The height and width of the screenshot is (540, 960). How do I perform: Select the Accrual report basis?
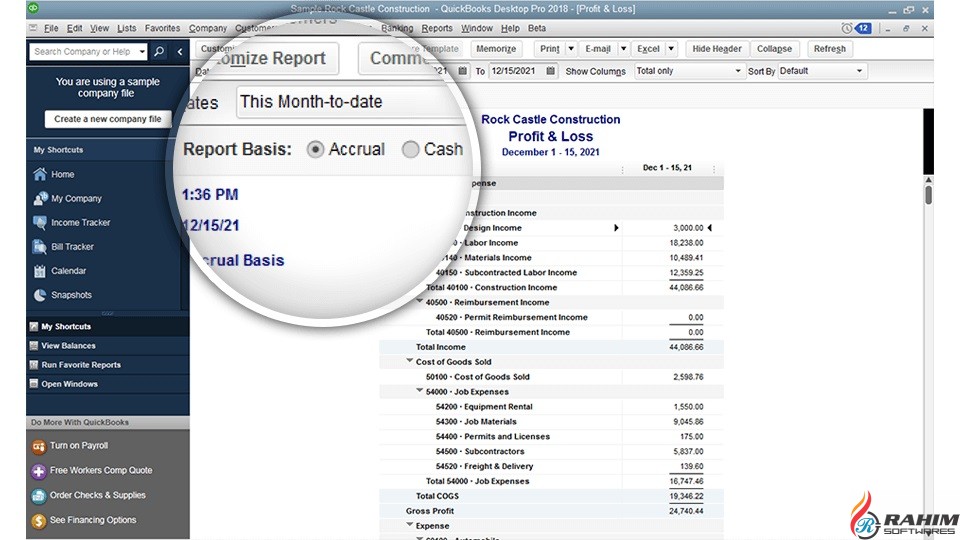pyautogui.click(x=316, y=149)
